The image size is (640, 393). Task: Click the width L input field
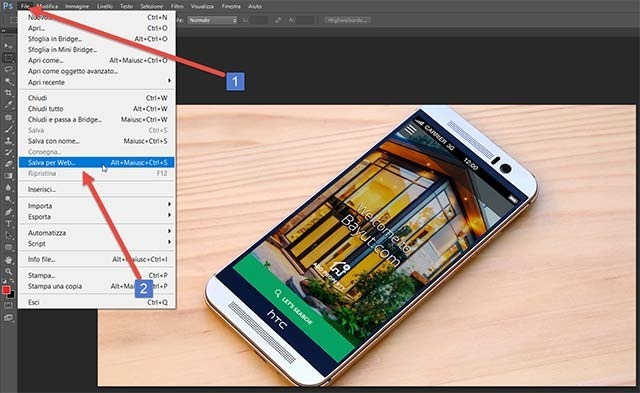click(260, 20)
